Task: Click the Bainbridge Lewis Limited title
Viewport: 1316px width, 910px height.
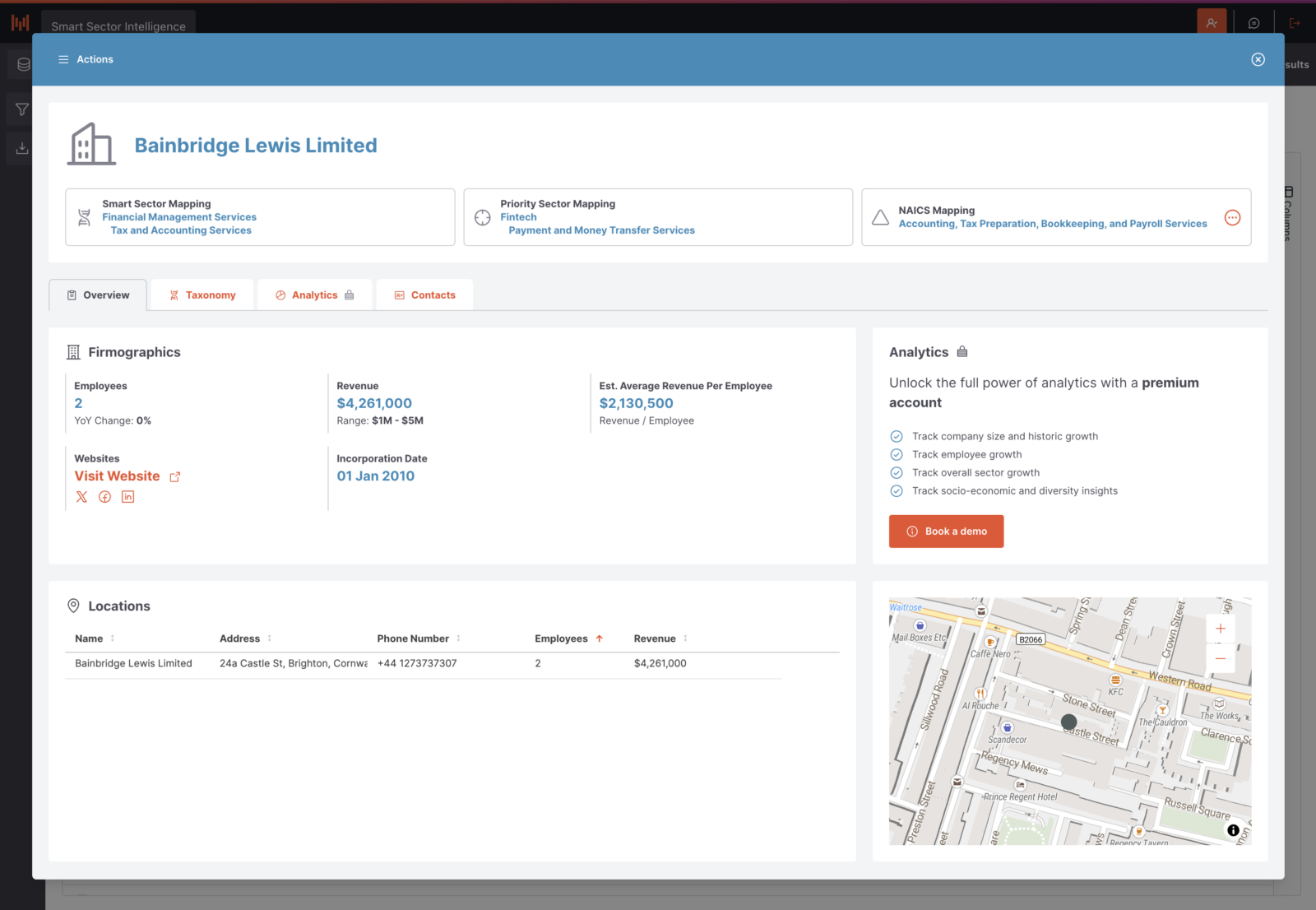Action: click(256, 146)
